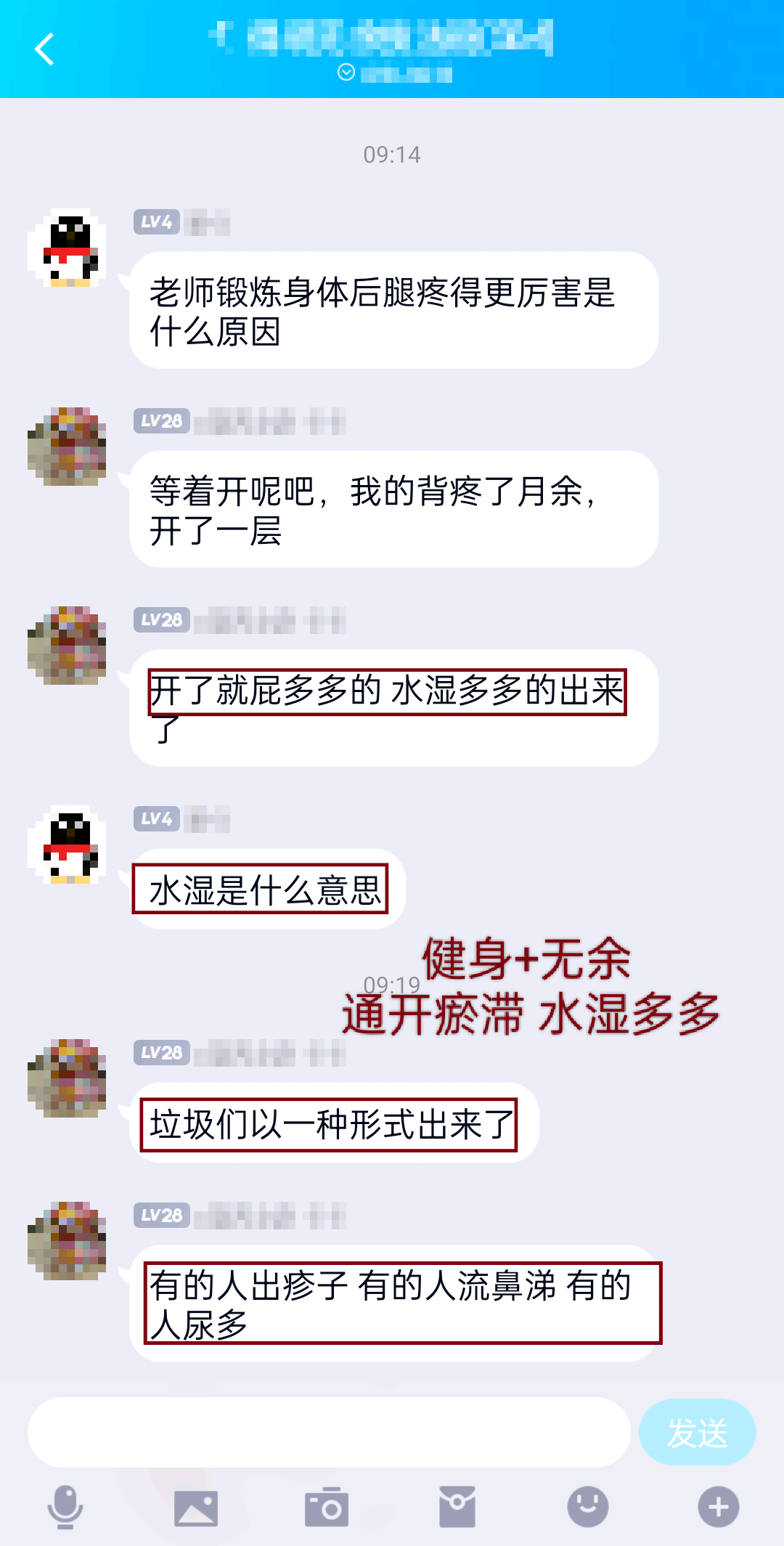Tap the message about 老师锻炼身体后腿疼
784x1546 pixels.
(393, 310)
